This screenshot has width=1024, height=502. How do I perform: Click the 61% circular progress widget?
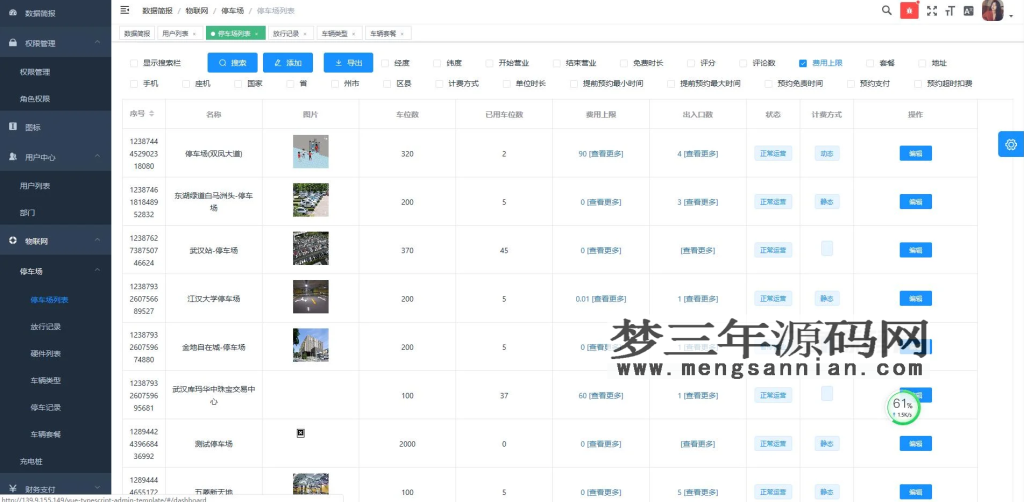(903, 407)
